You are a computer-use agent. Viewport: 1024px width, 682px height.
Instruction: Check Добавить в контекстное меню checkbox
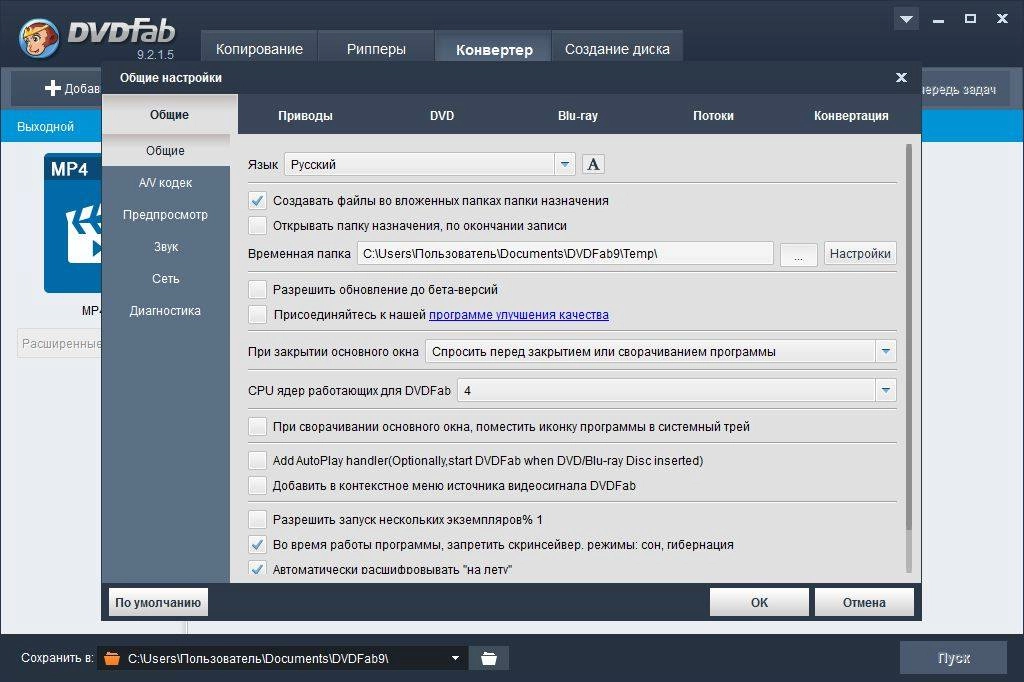[257, 485]
